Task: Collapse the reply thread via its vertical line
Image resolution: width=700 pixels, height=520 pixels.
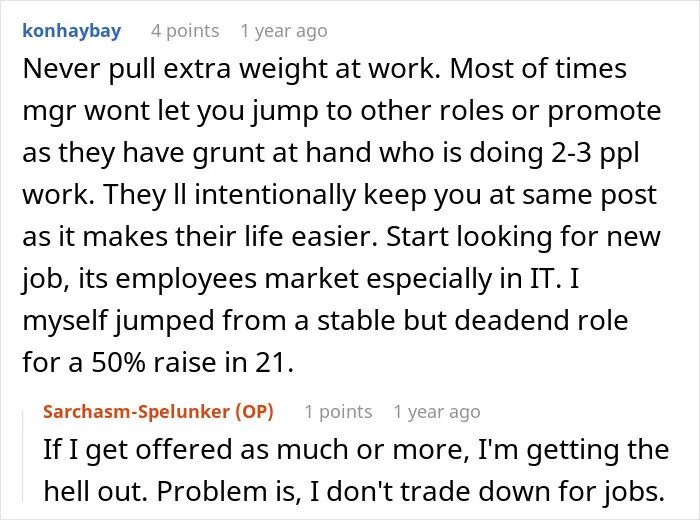Action: pyautogui.click(x=23, y=456)
